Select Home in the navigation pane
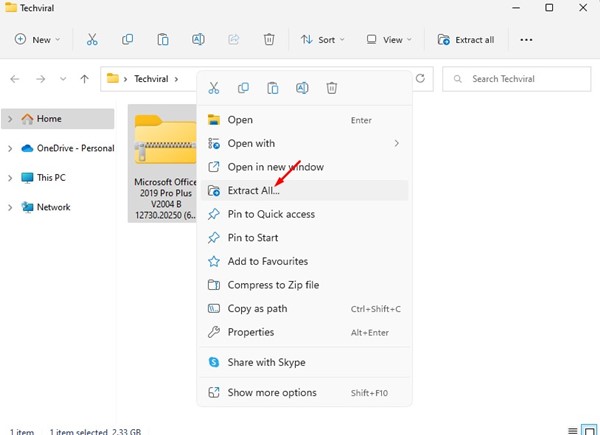Viewport: 600px width, 435px height. point(58,119)
